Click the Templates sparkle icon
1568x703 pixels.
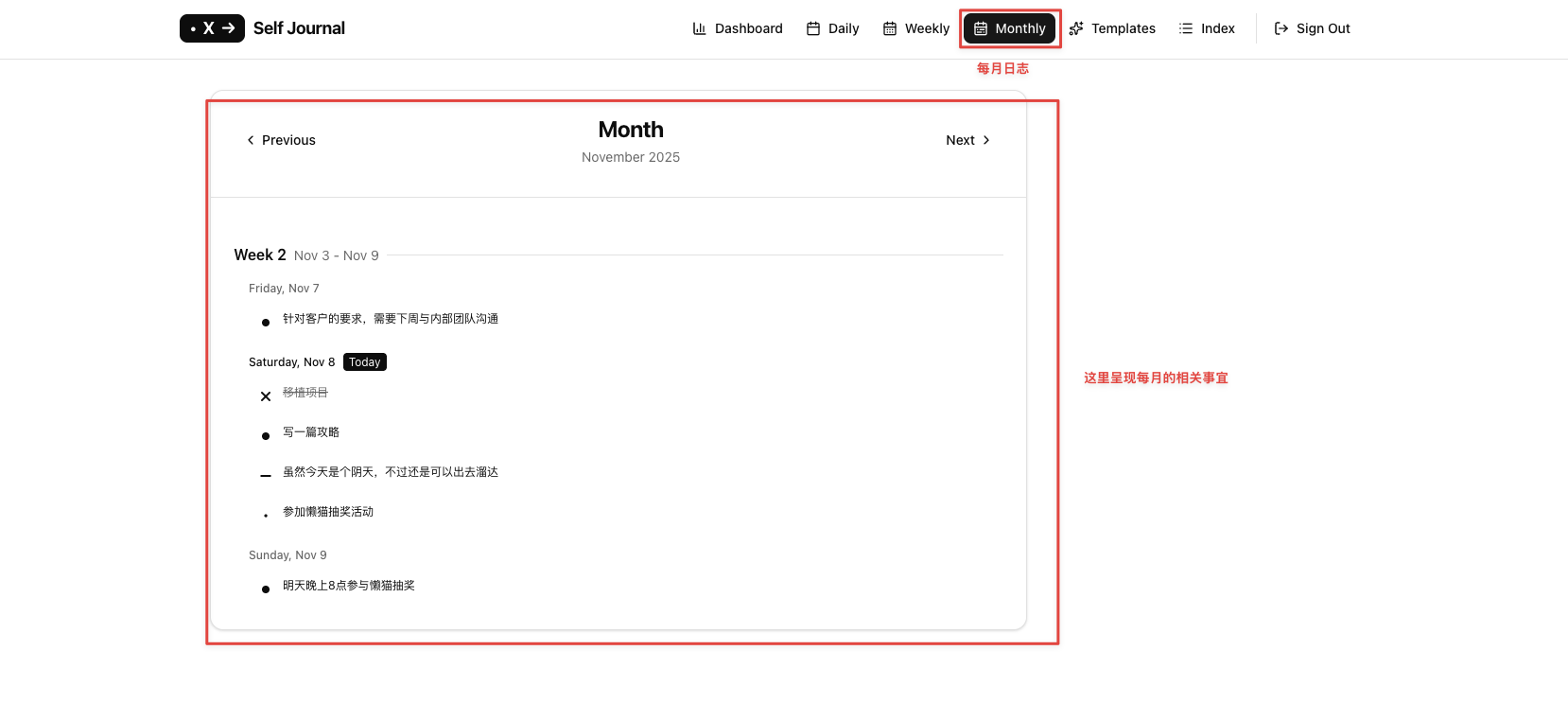[x=1076, y=28]
